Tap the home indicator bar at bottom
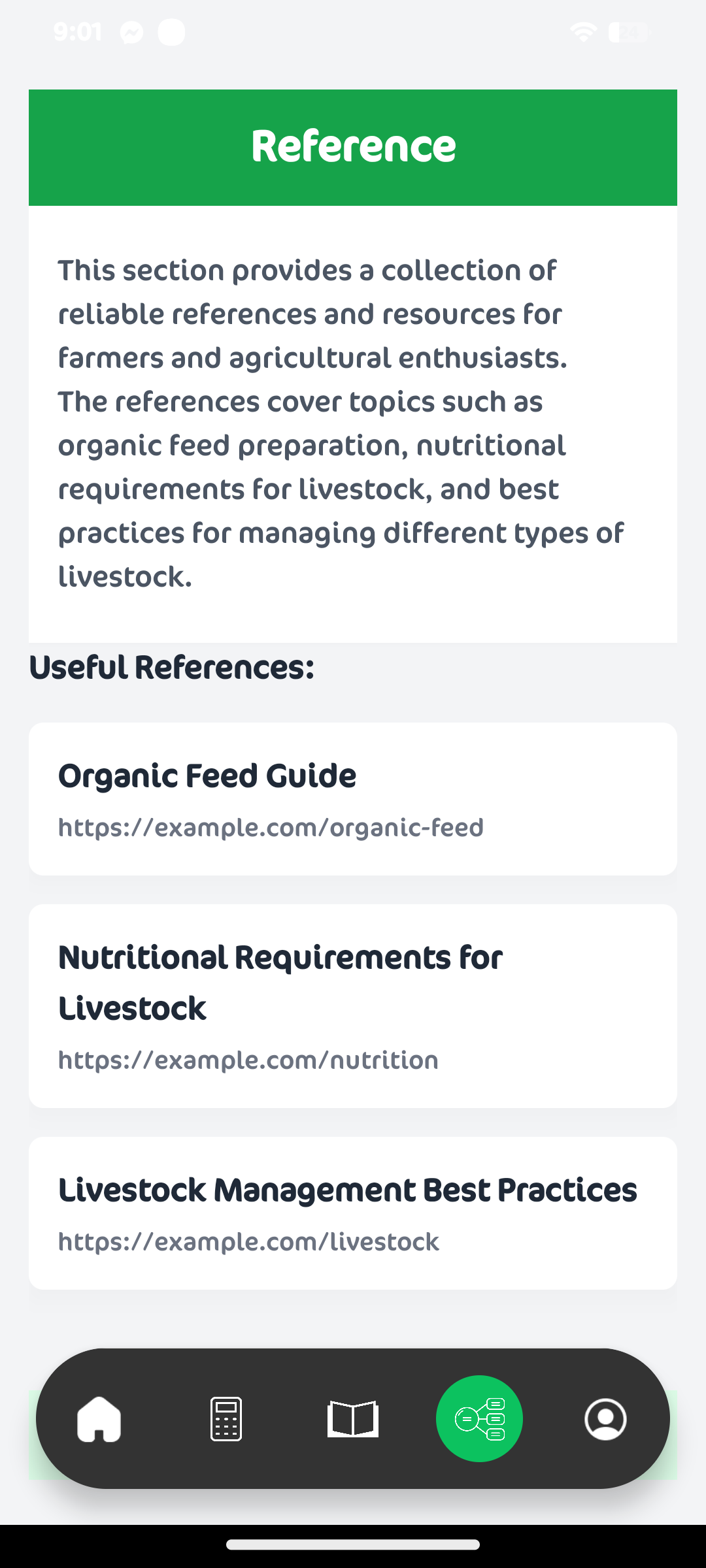This screenshot has width=706, height=1568. (353, 1545)
